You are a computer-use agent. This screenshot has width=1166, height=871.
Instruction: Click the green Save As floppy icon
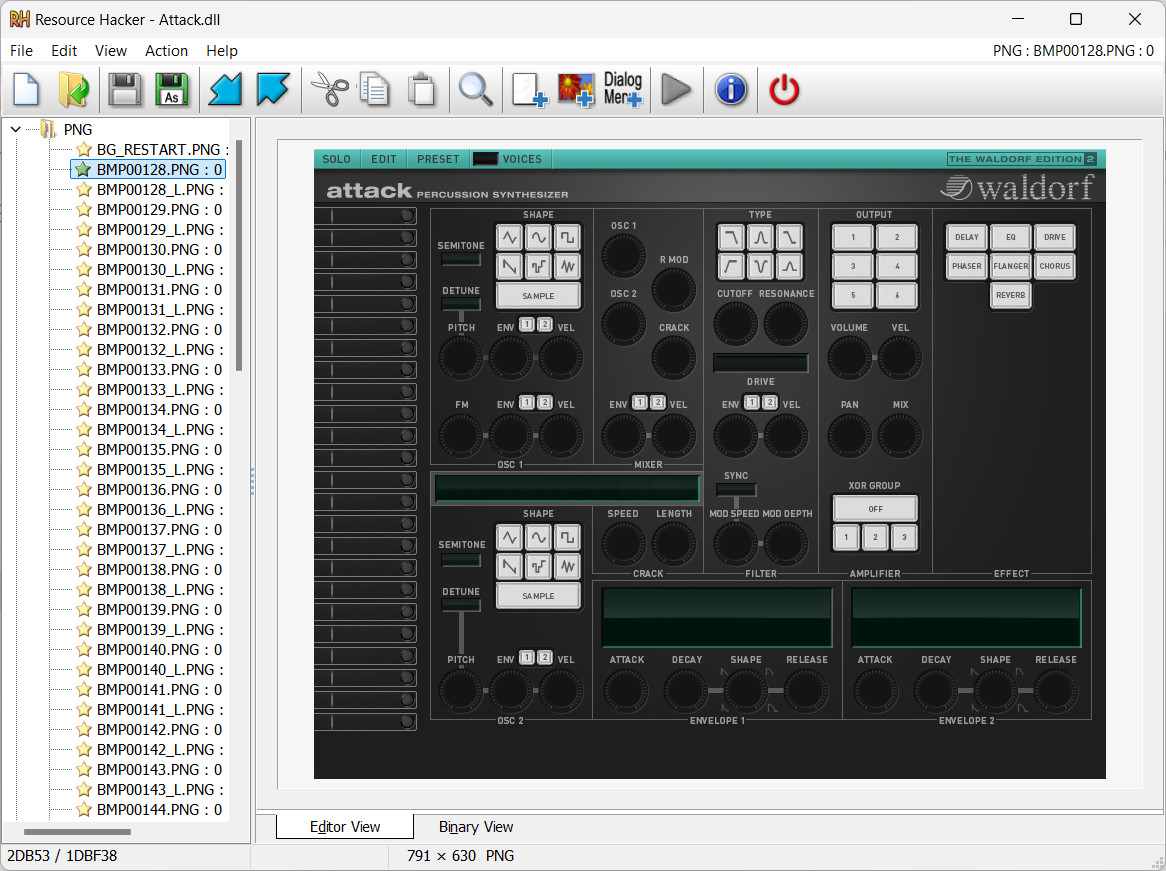[x=171, y=90]
